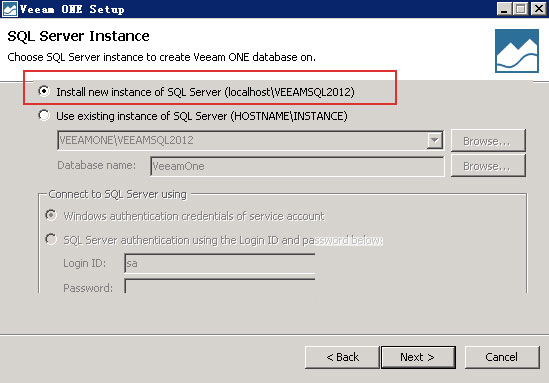The image size is (549, 383).
Task: Click into the Database name field
Action: pyautogui.click(x=297, y=166)
